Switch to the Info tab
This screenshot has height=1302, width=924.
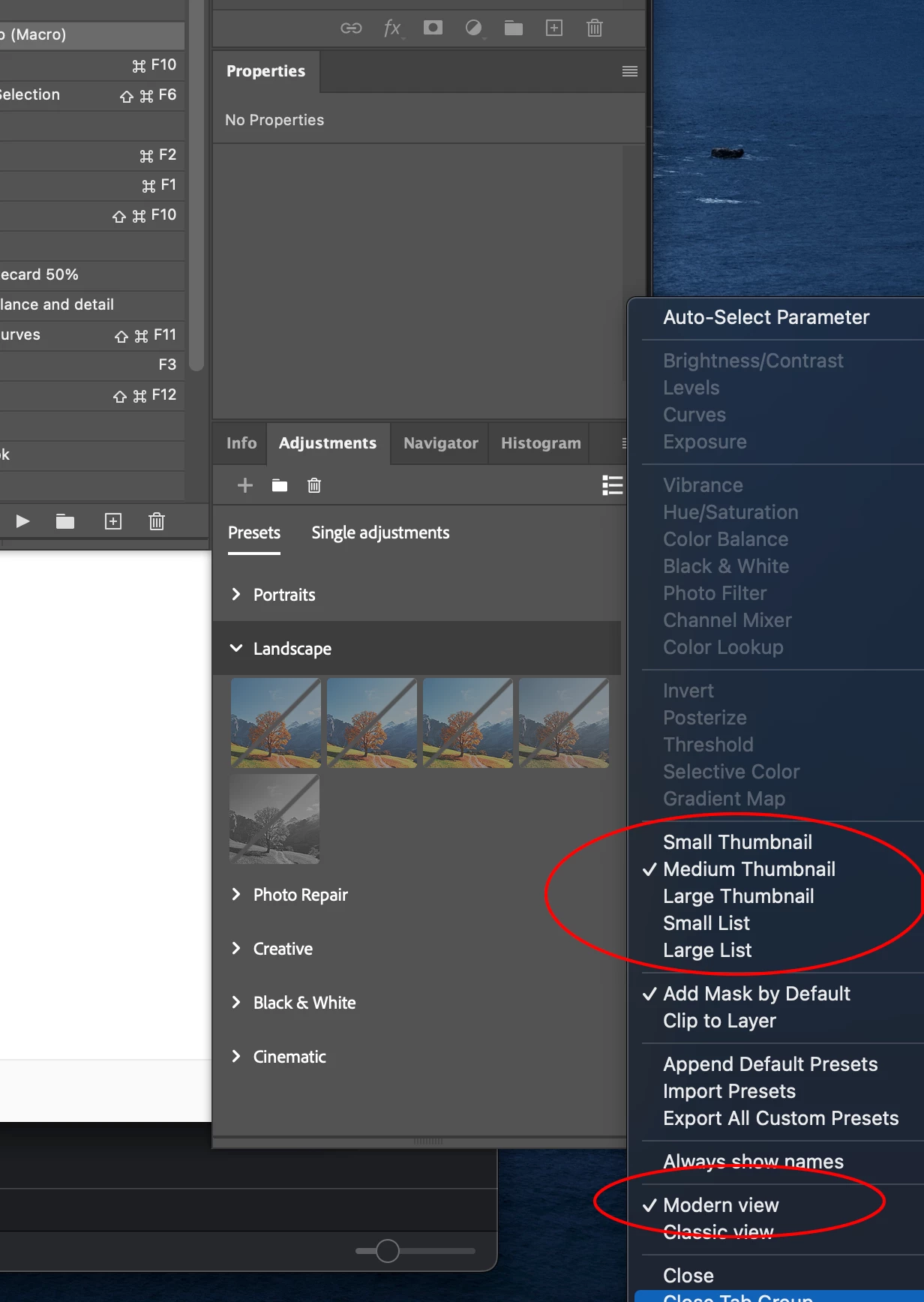(241, 443)
